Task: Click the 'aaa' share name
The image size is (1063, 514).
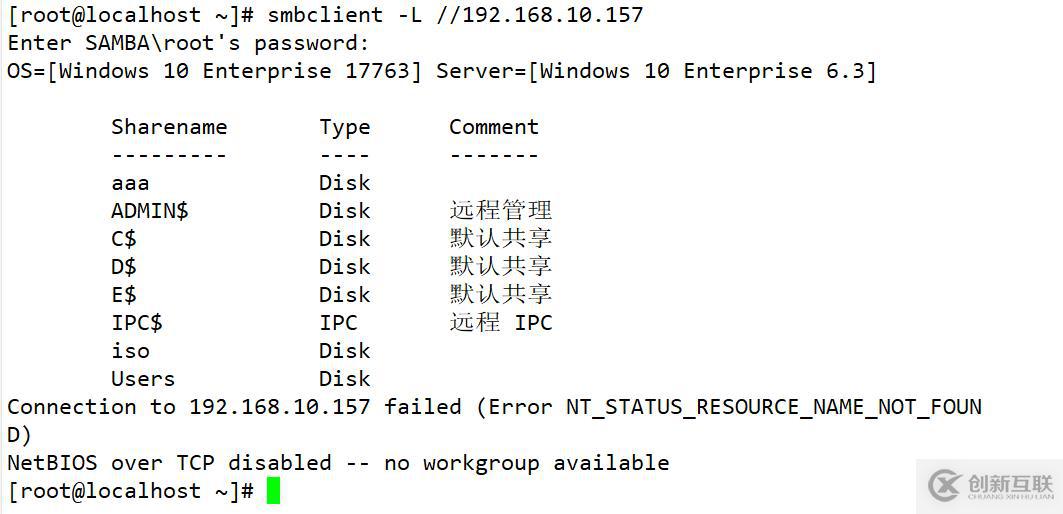Action: [130, 183]
